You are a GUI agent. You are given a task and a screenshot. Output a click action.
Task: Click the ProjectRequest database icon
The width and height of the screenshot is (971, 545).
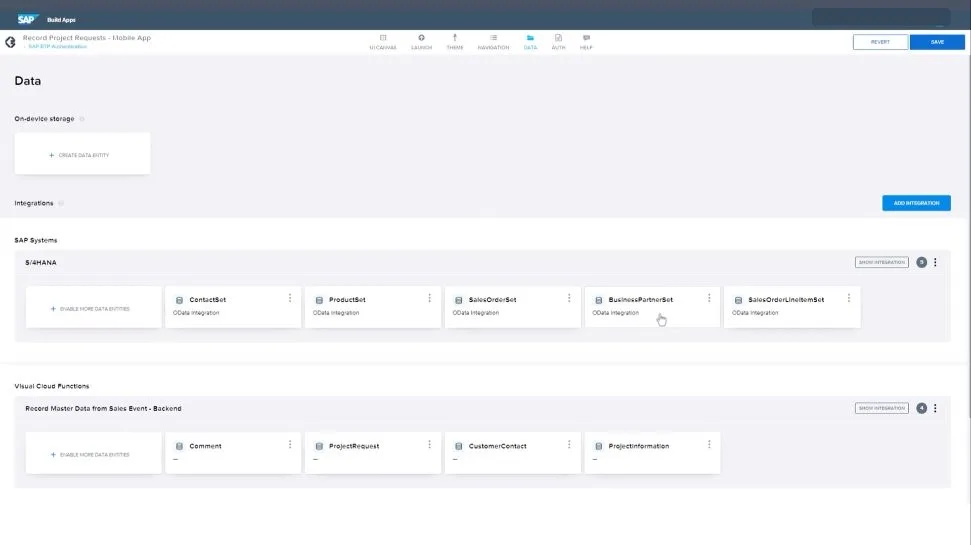[x=319, y=447]
